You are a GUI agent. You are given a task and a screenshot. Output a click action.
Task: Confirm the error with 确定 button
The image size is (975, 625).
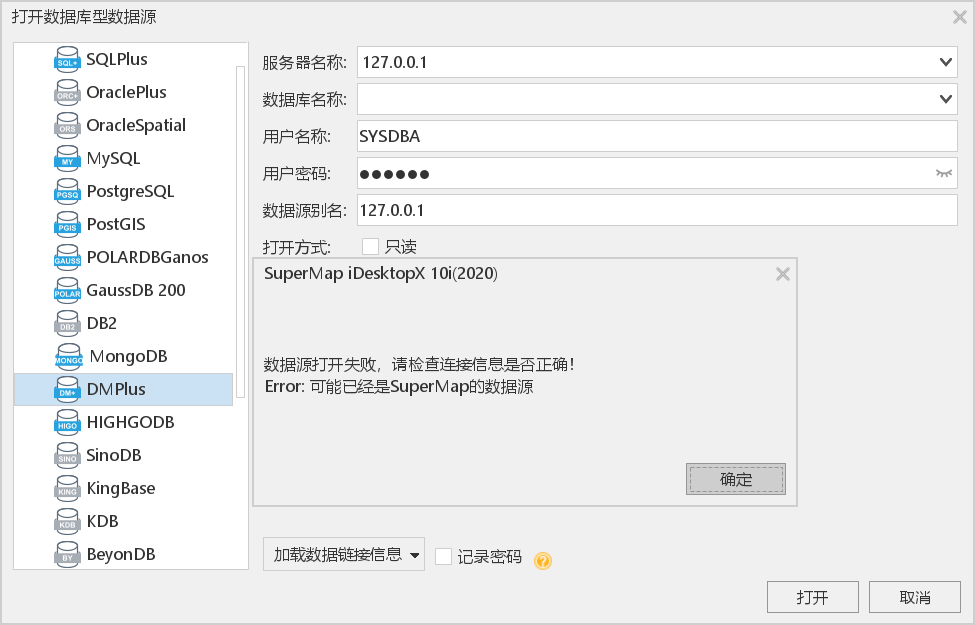[x=736, y=479]
